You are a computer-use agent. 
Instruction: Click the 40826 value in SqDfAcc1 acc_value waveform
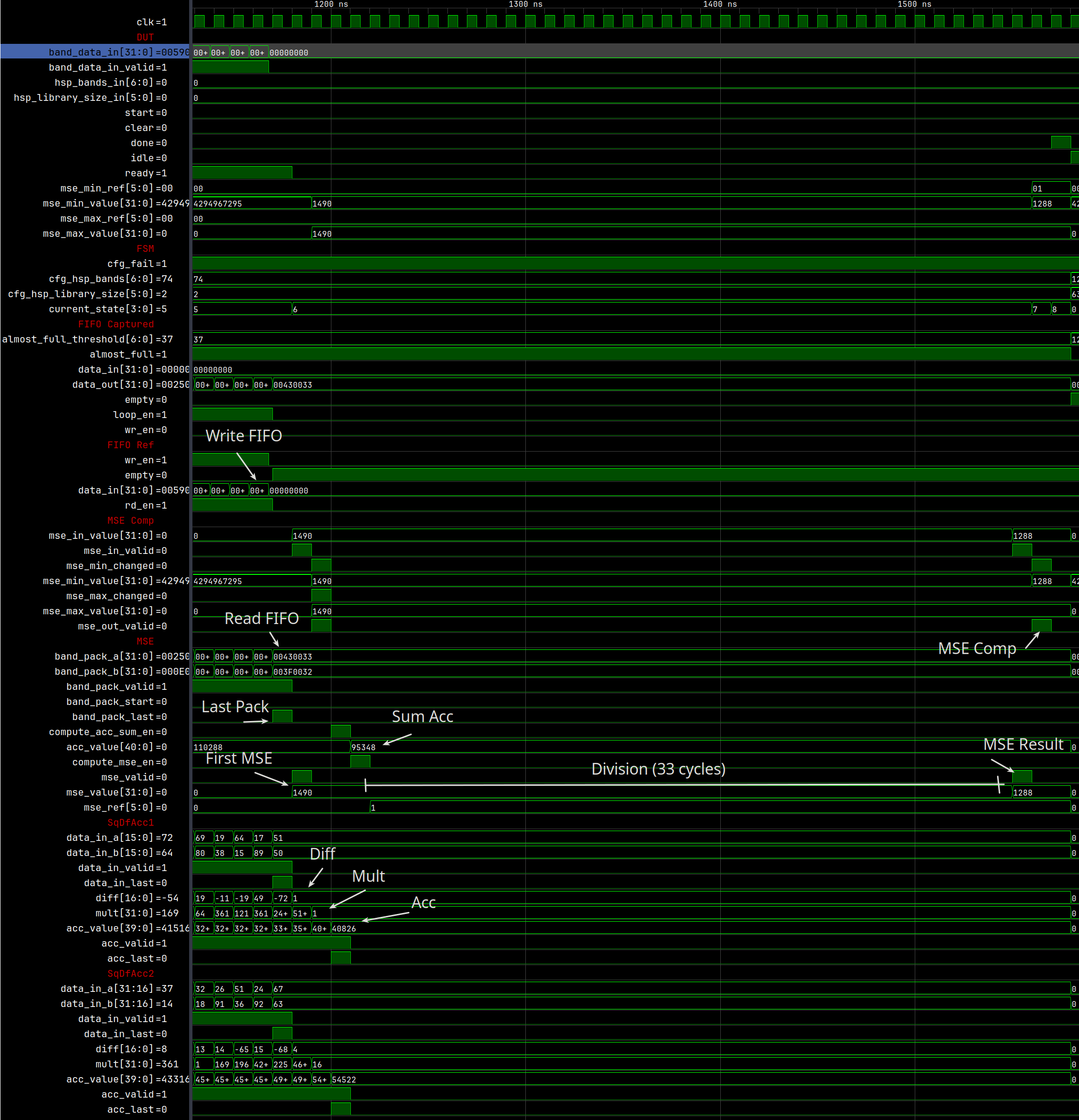coord(344,929)
